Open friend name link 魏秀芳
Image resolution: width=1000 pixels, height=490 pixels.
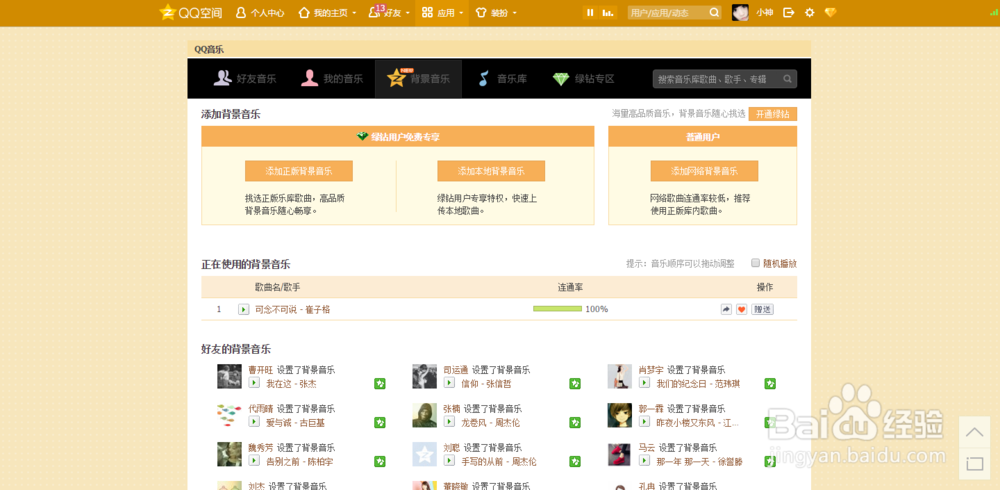click(x=261, y=448)
